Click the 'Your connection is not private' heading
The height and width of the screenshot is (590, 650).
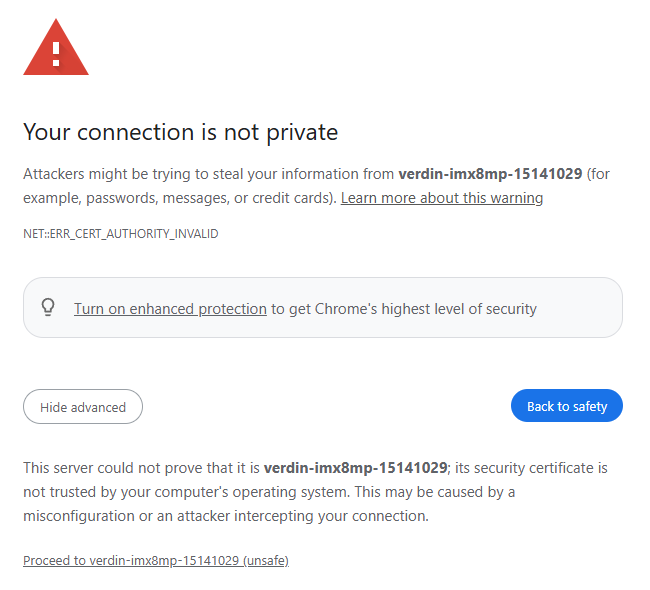[180, 132]
